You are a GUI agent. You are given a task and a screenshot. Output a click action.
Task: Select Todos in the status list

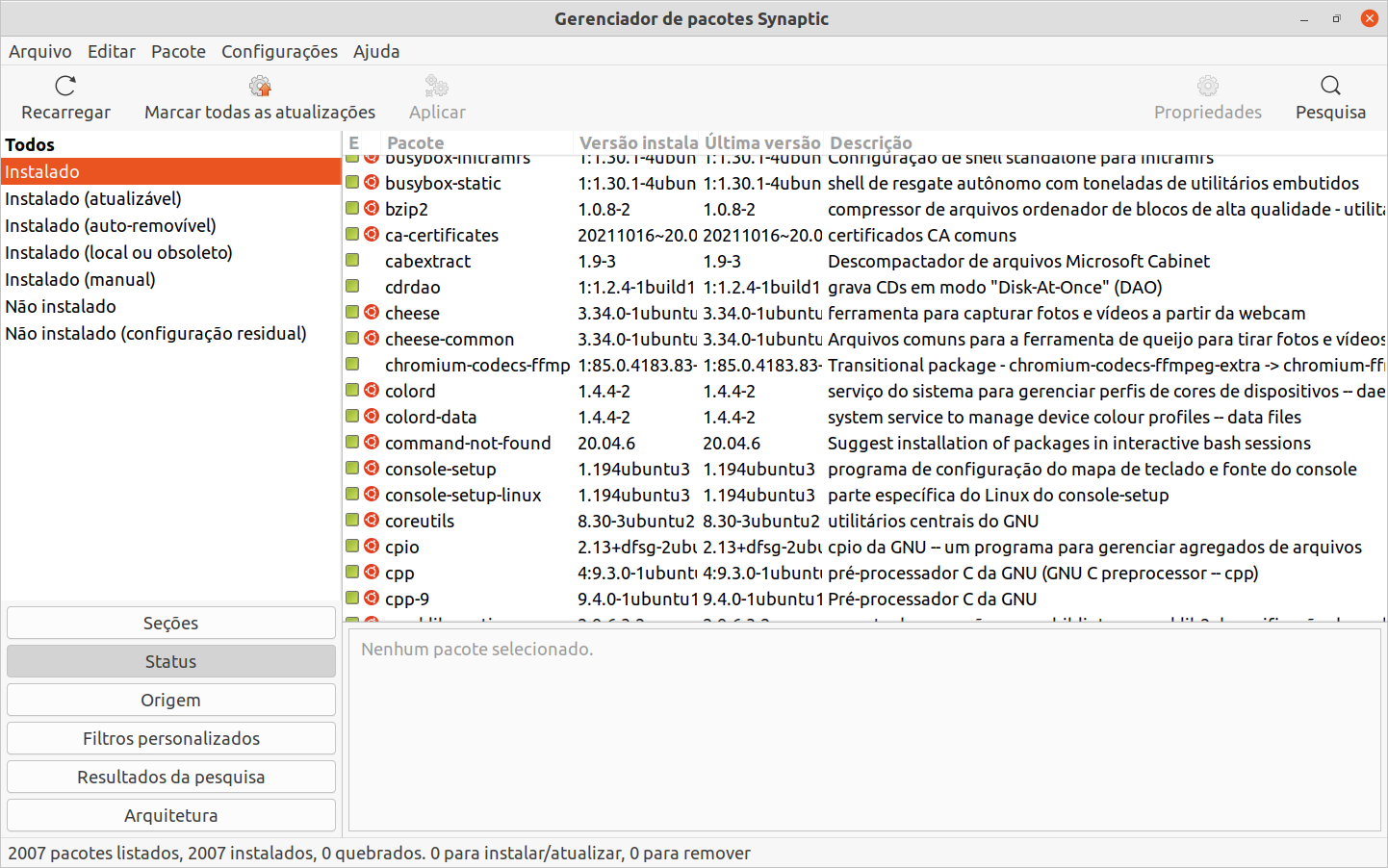(171, 144)
